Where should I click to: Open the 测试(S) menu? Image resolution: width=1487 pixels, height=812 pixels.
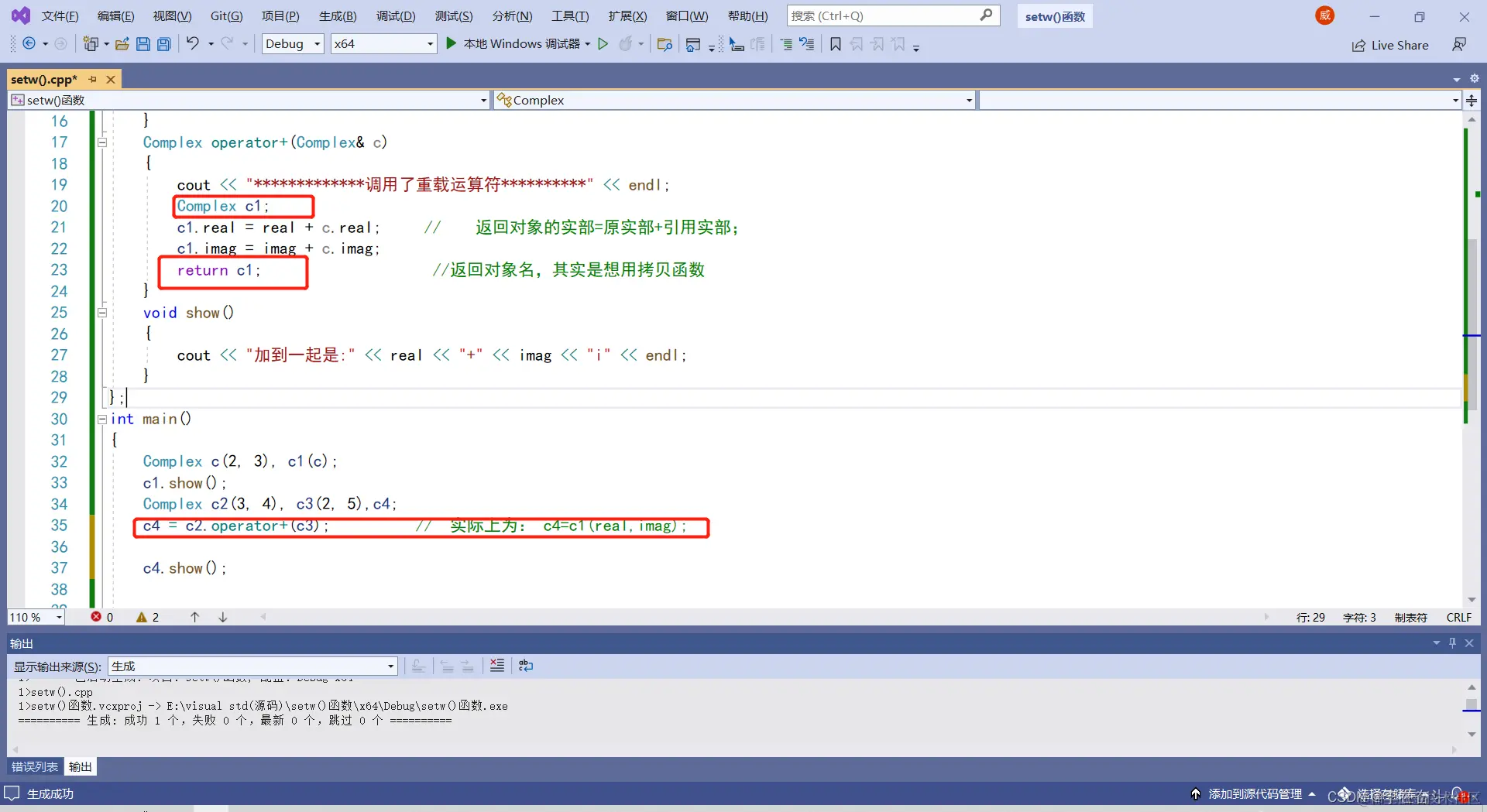point(454,15)
